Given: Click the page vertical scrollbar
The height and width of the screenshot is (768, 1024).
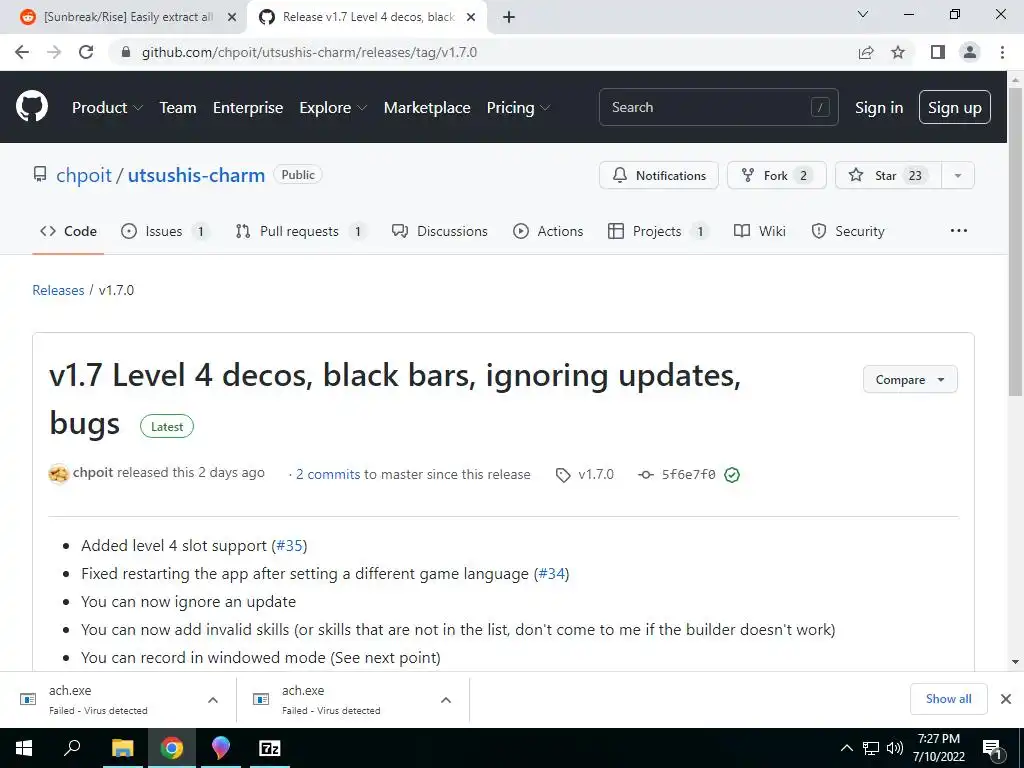Looking at the screenshot, I should coord(1015,242).
